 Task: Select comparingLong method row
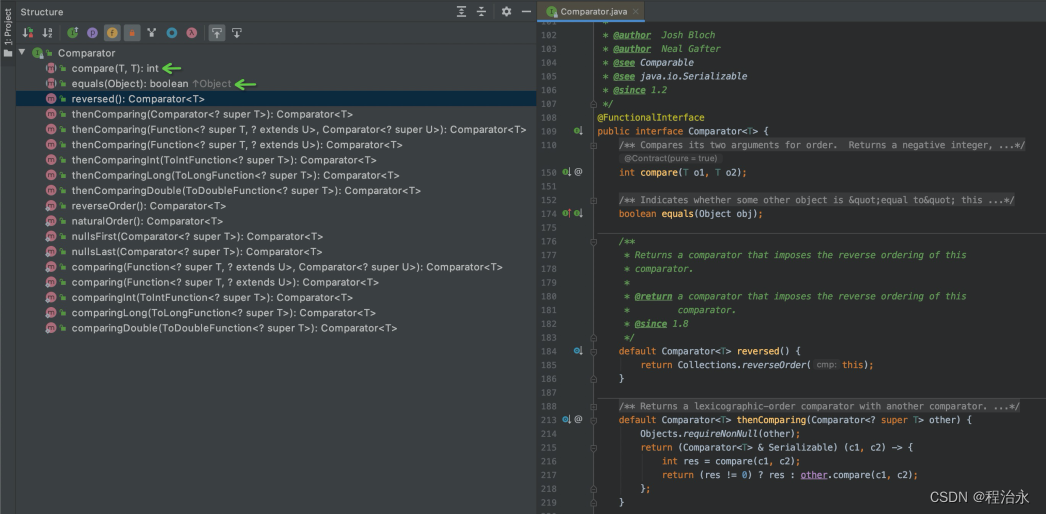[276, 313]
